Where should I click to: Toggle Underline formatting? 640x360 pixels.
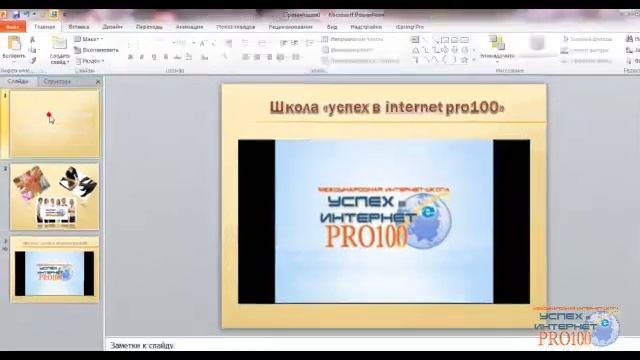coord(153,57)
